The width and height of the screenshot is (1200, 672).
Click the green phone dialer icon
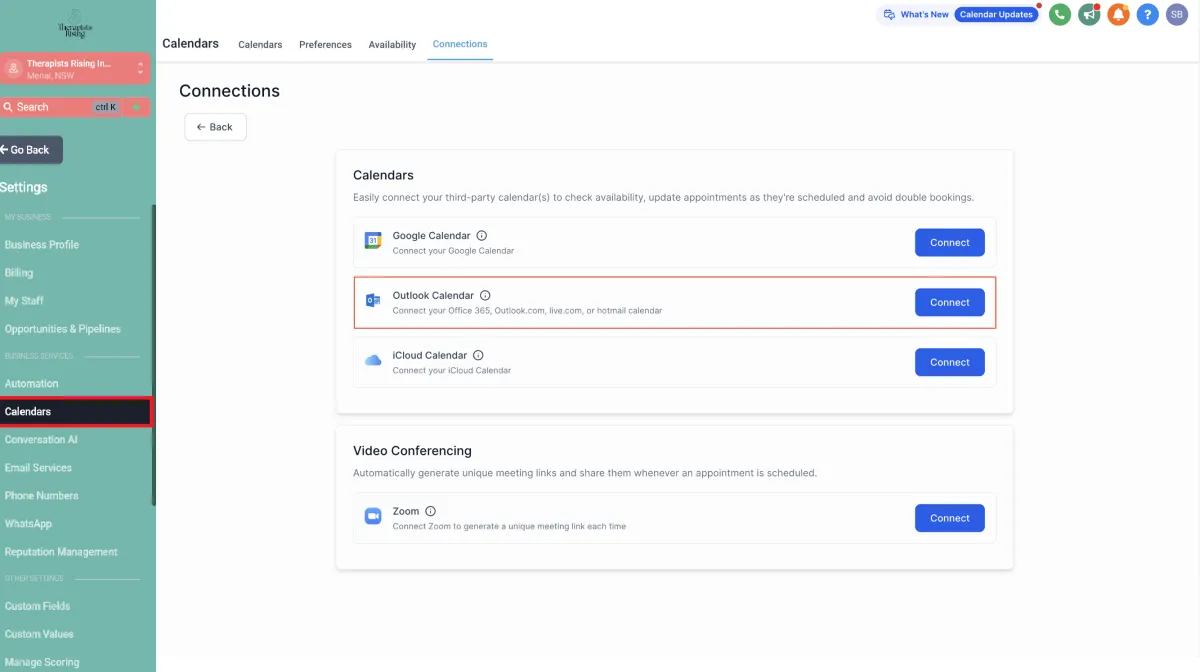coord(1059,15)
